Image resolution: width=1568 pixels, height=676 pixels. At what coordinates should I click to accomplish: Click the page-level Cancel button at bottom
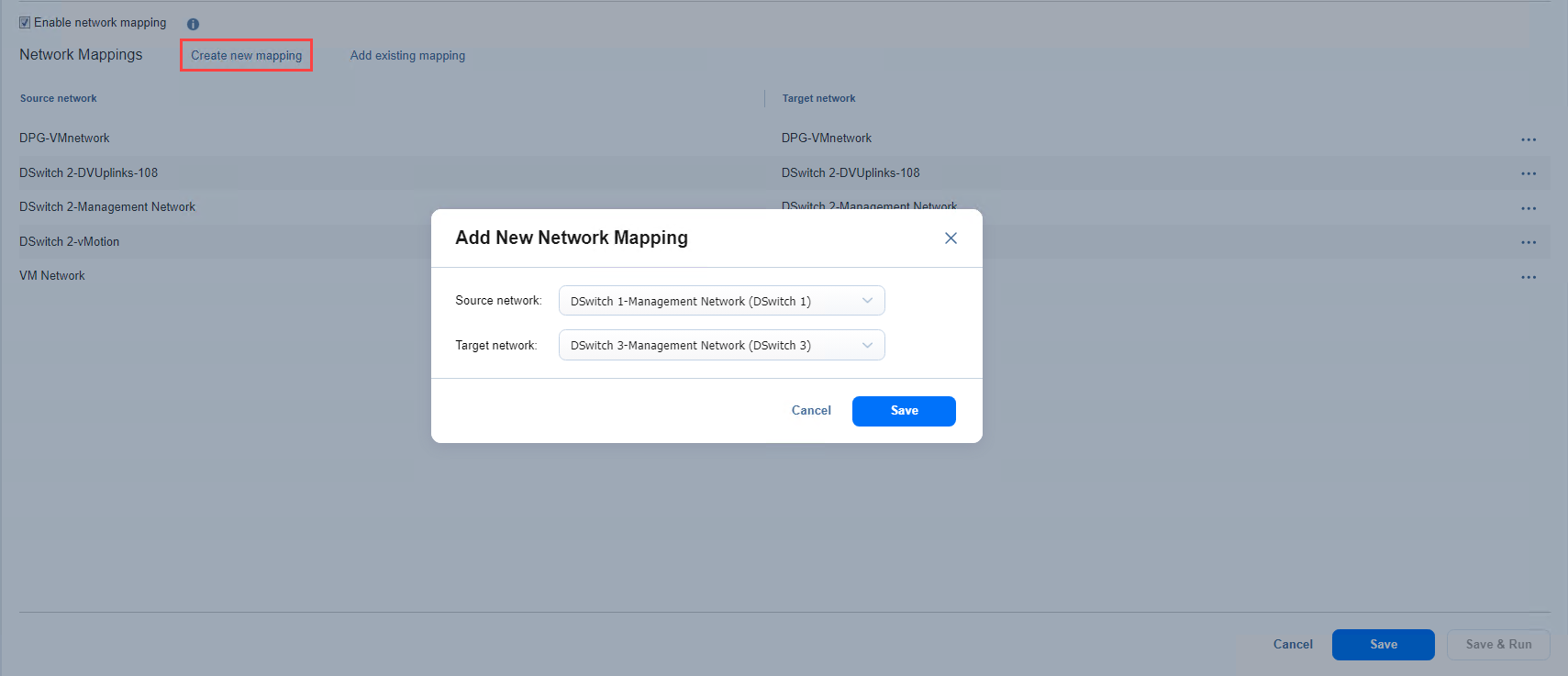(x=1293, y=645)
